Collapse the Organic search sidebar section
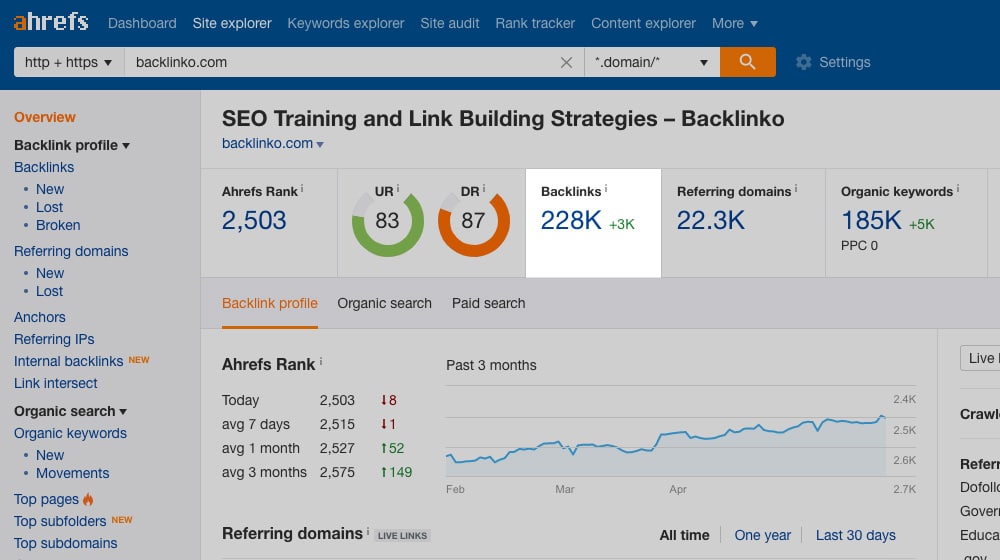The image size is (1000, 560). 70,411
